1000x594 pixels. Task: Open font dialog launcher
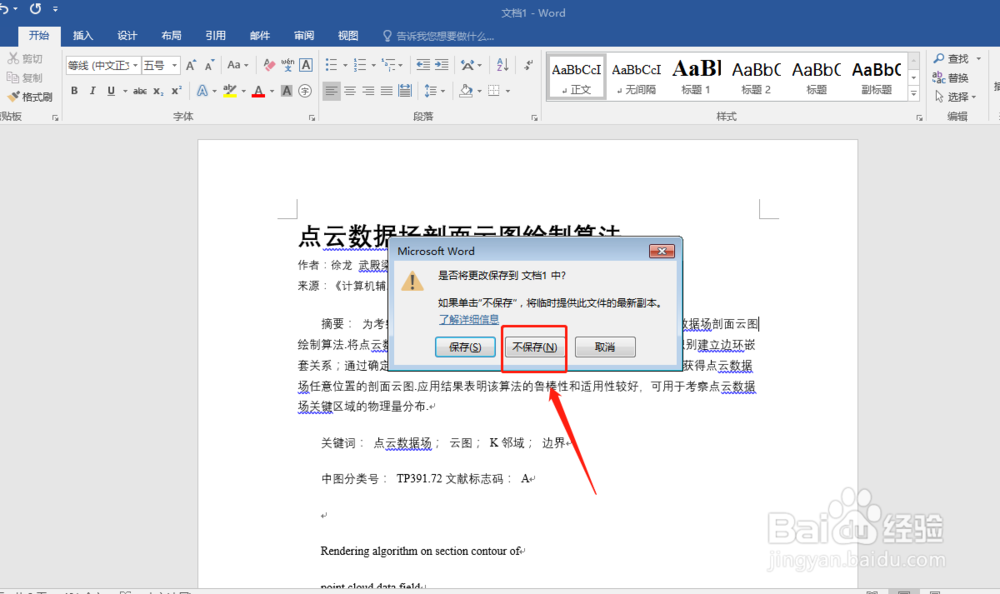tap(312, 118)
